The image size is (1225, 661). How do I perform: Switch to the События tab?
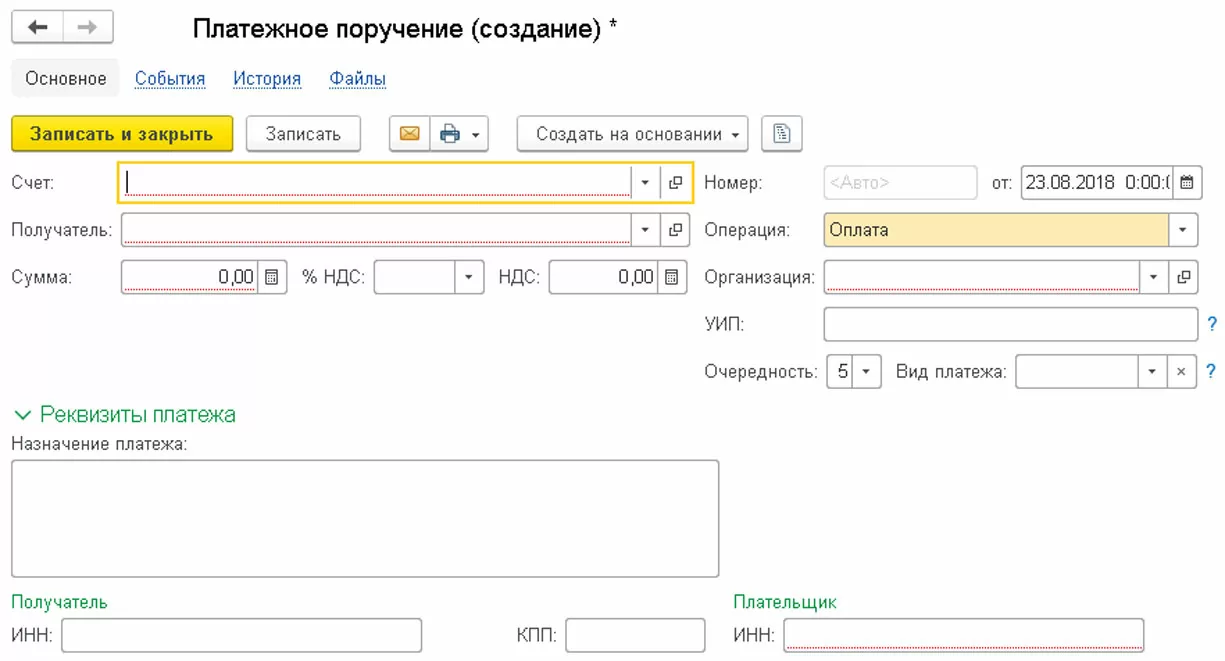pyautogui.click(x=170, y=79)
